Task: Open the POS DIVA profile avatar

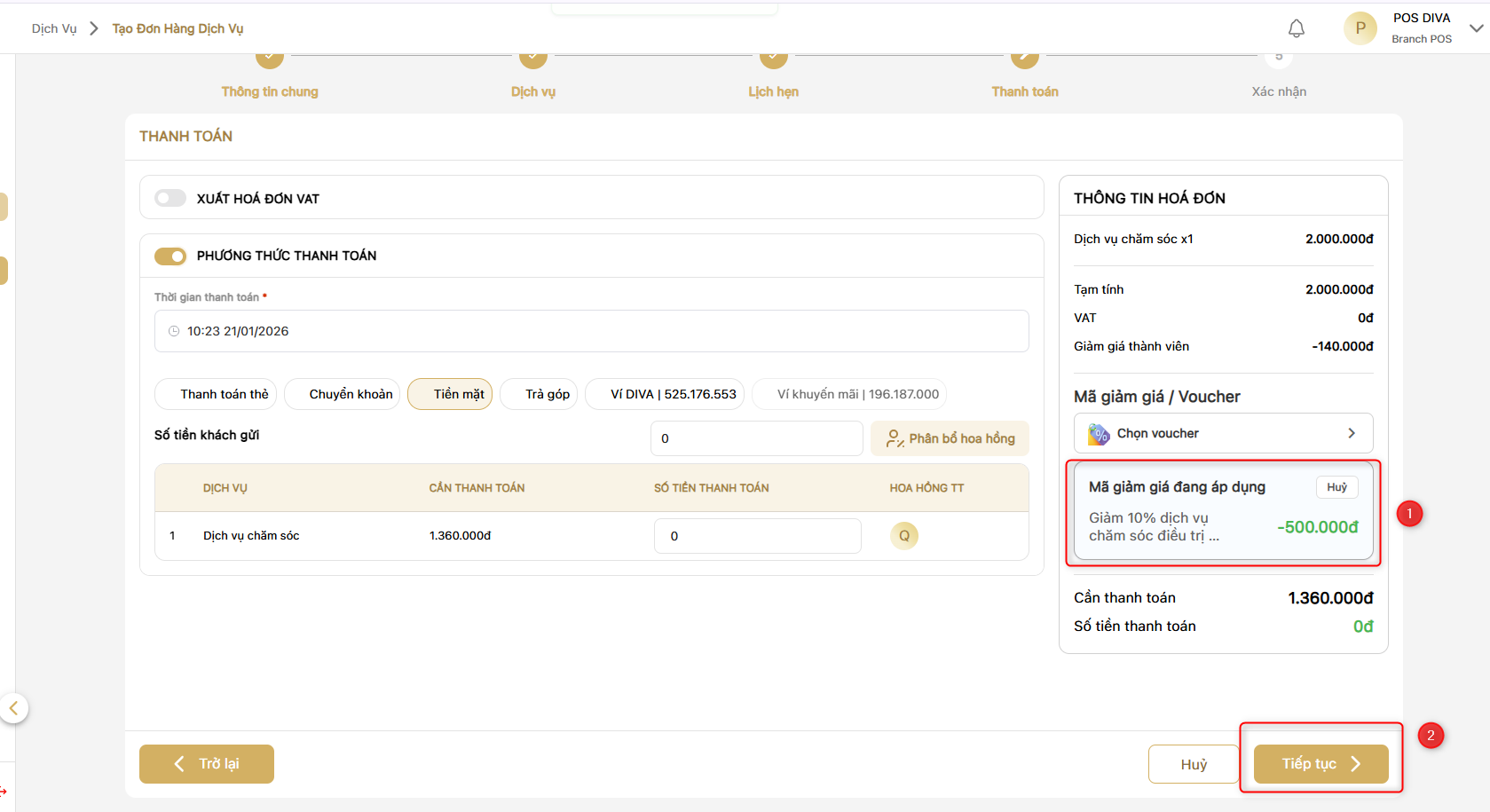Action: point(1360,28)
